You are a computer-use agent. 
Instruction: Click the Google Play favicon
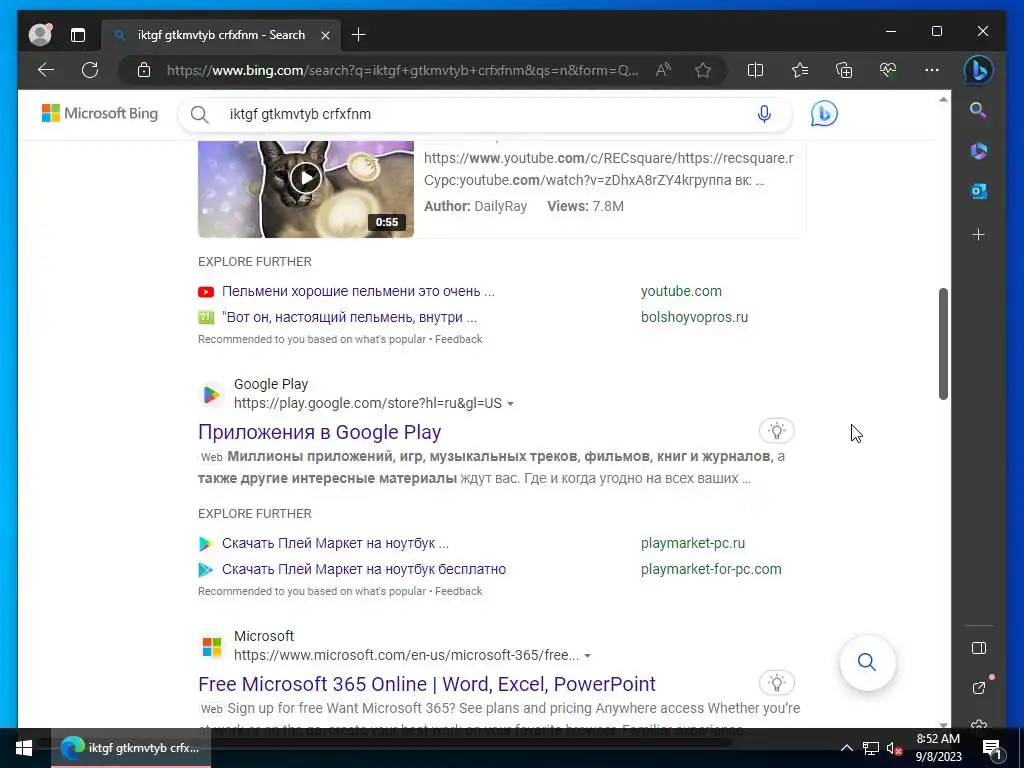[211, 394]
